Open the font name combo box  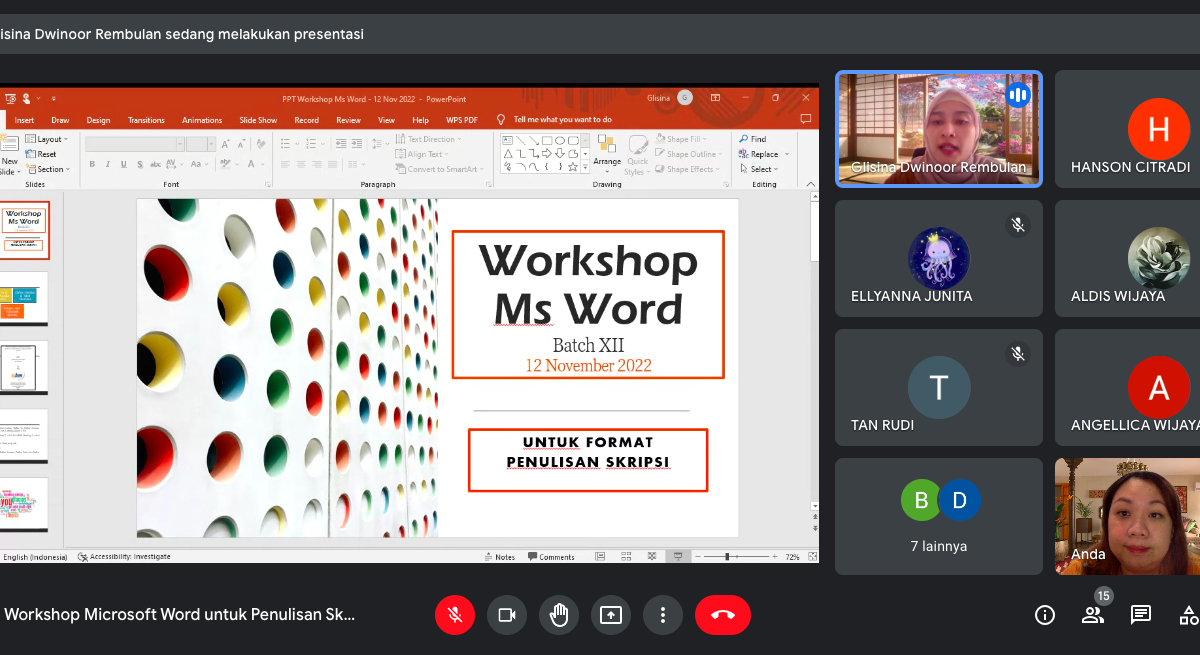point(135,144)
